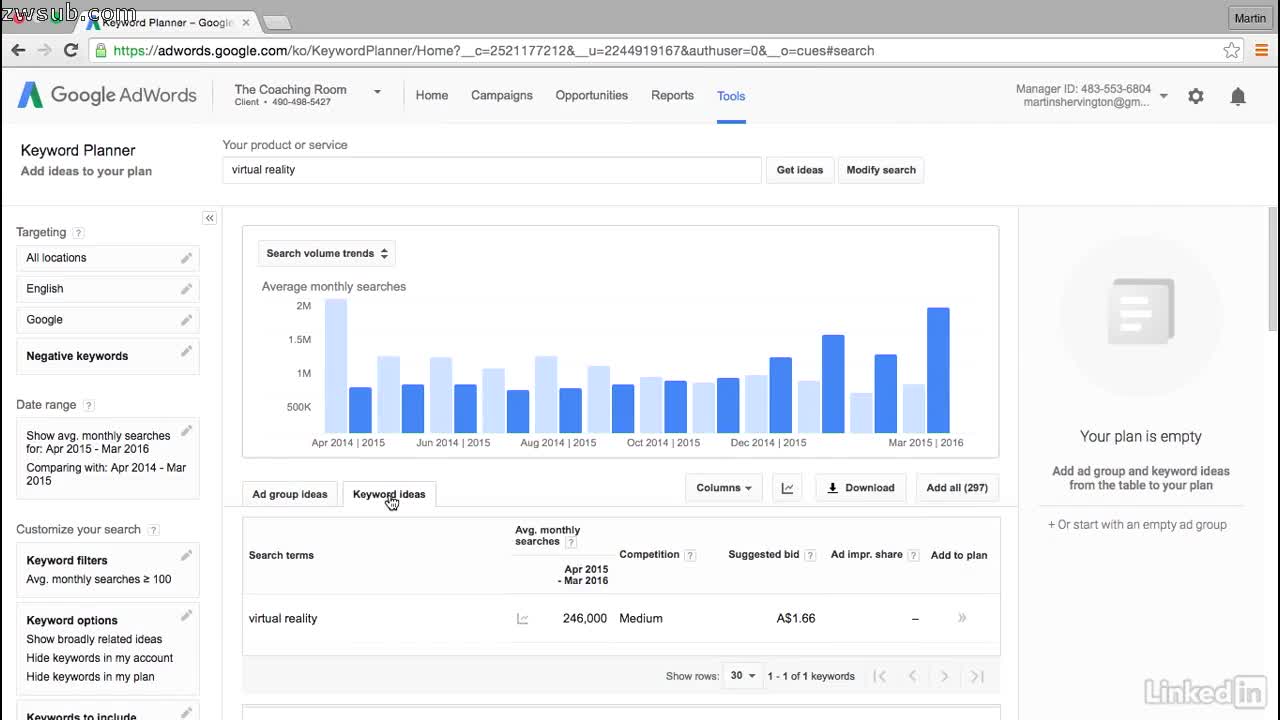Click Mar 2016 dark blue chart bar
The height and width of the screenshot is (720, 1280).
point(938,370)
